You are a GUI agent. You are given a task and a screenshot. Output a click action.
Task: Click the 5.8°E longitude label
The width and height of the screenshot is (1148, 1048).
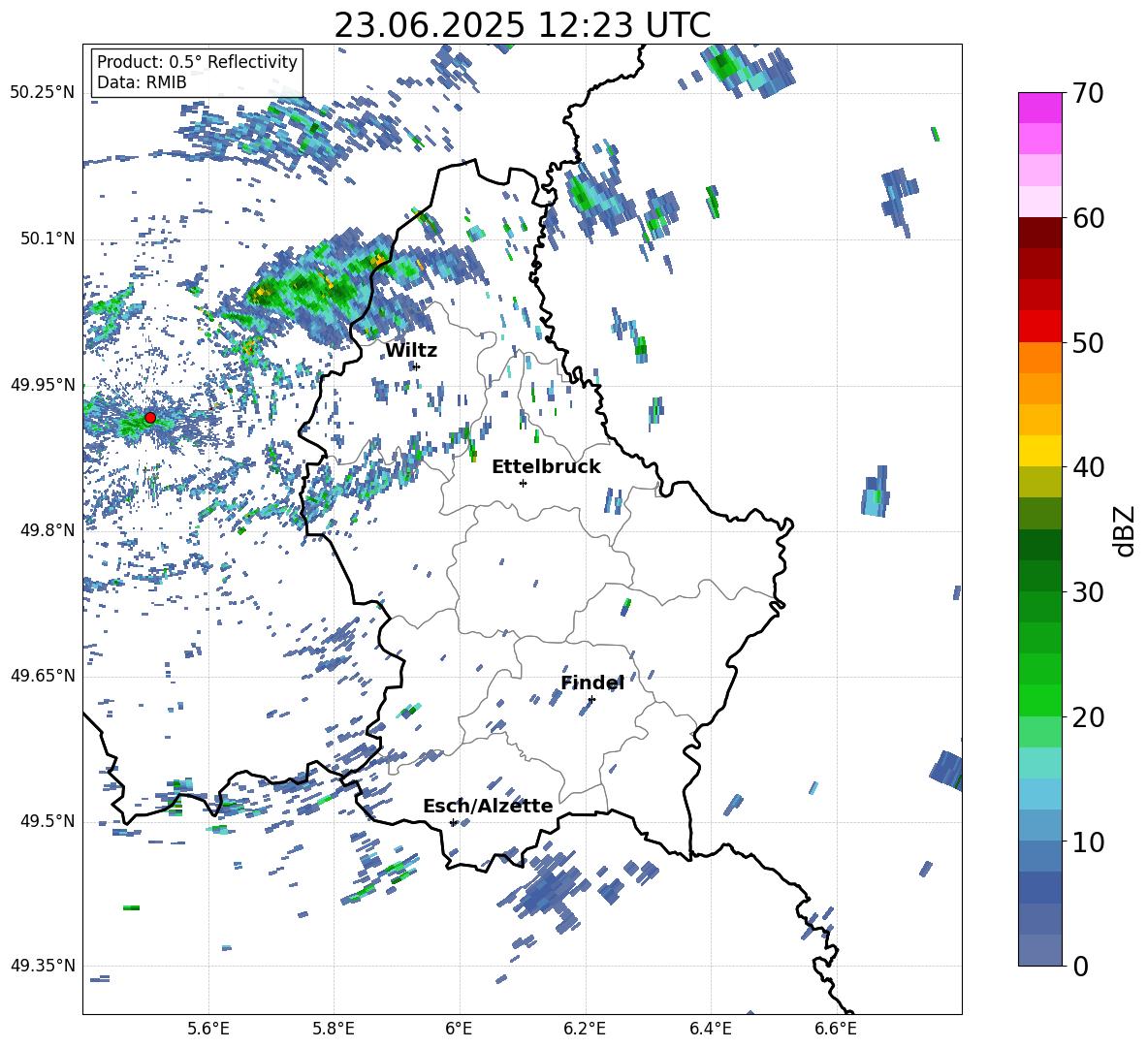334,1029
